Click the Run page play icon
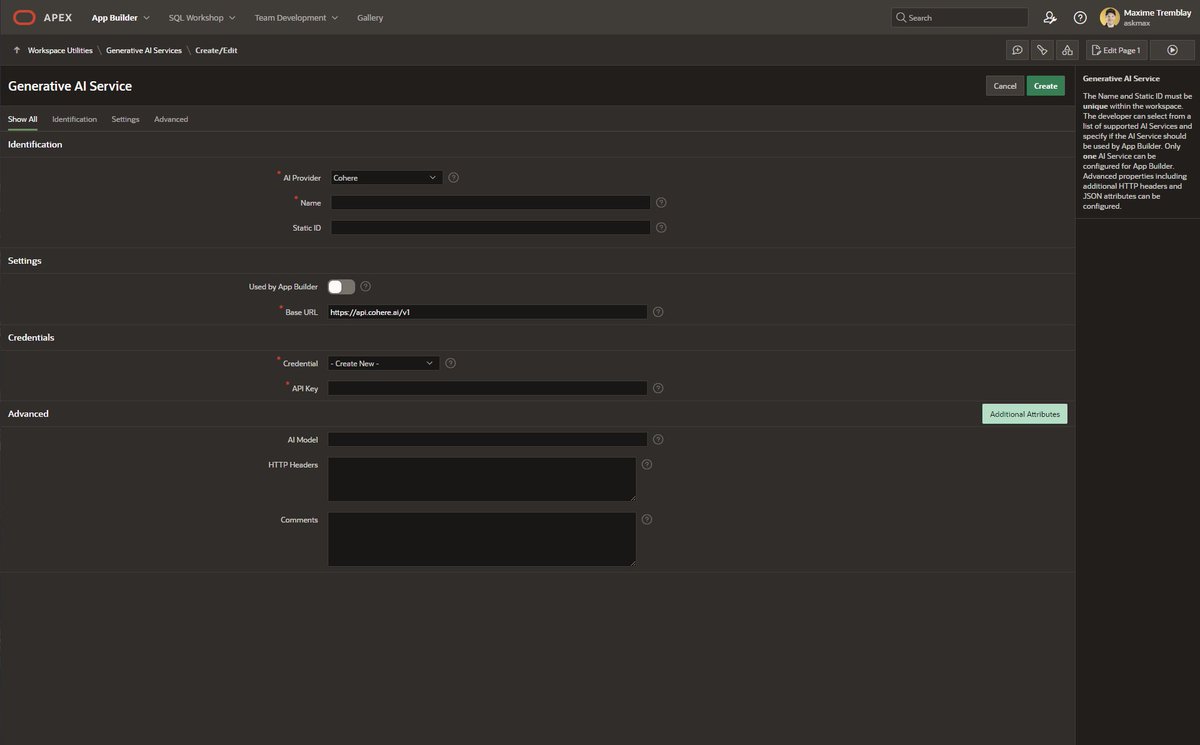 [1172, 50]
